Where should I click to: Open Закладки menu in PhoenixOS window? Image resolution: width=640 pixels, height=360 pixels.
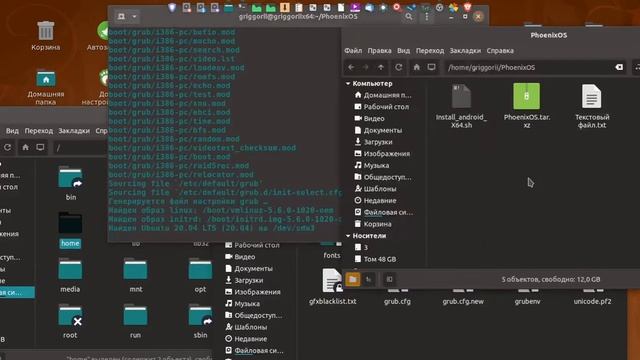465,51
